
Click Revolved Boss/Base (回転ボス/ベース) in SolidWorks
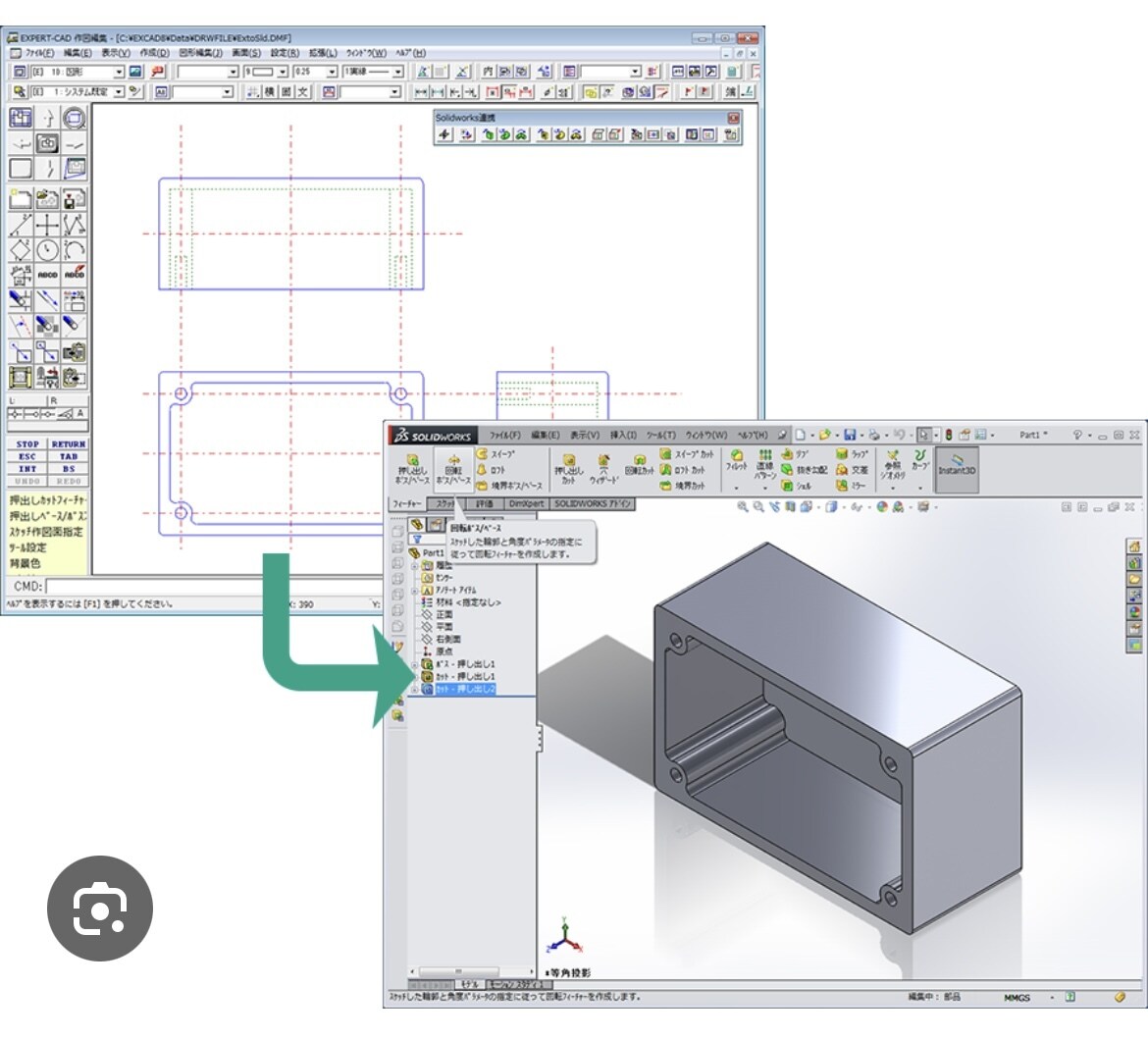coord(453,468)
